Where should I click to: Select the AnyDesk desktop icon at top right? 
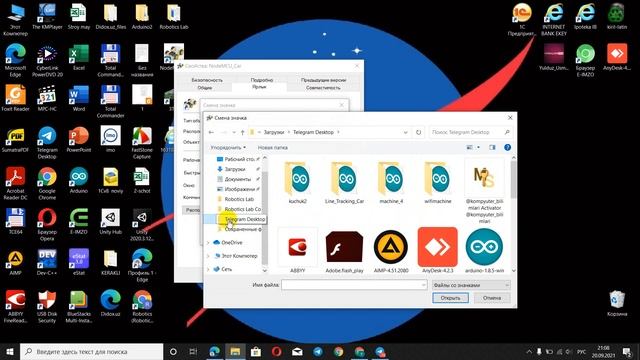tap(617, 58)
